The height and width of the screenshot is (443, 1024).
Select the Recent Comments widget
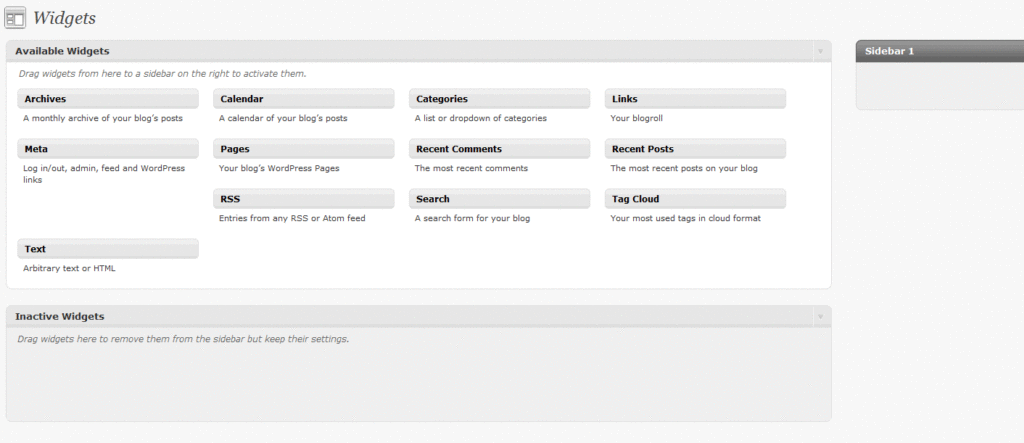tap(500, 149)
